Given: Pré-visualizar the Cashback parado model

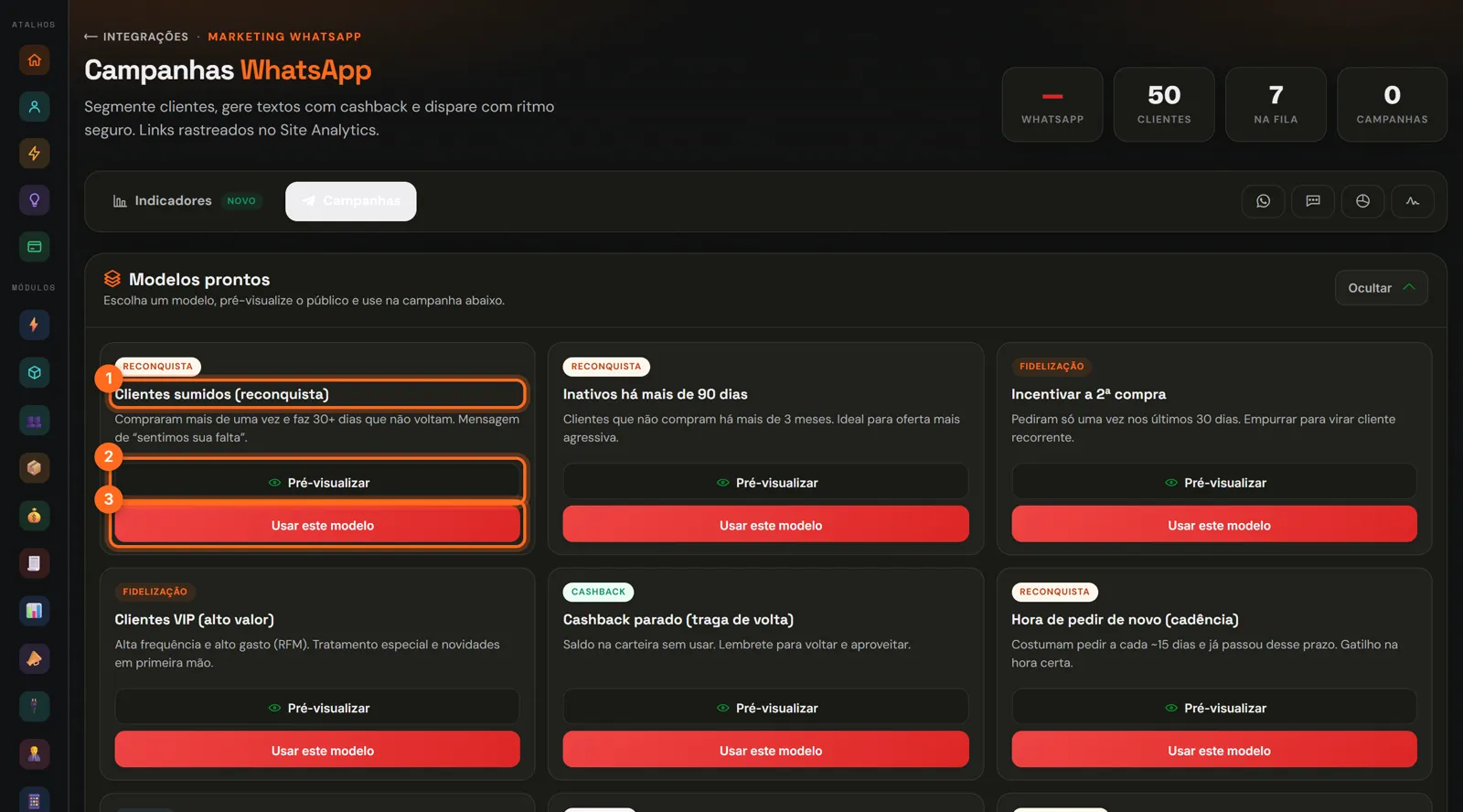Looking at the screenshot, I should click(x=765, y=708).
